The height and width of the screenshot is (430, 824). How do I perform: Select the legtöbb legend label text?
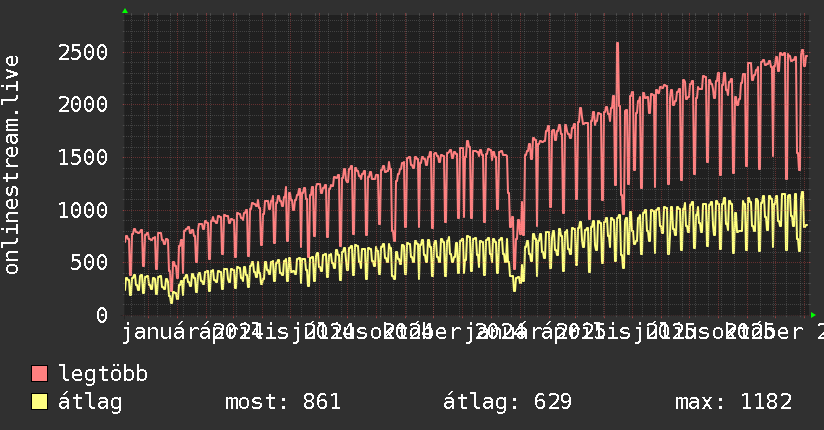(x=103, y=374)
